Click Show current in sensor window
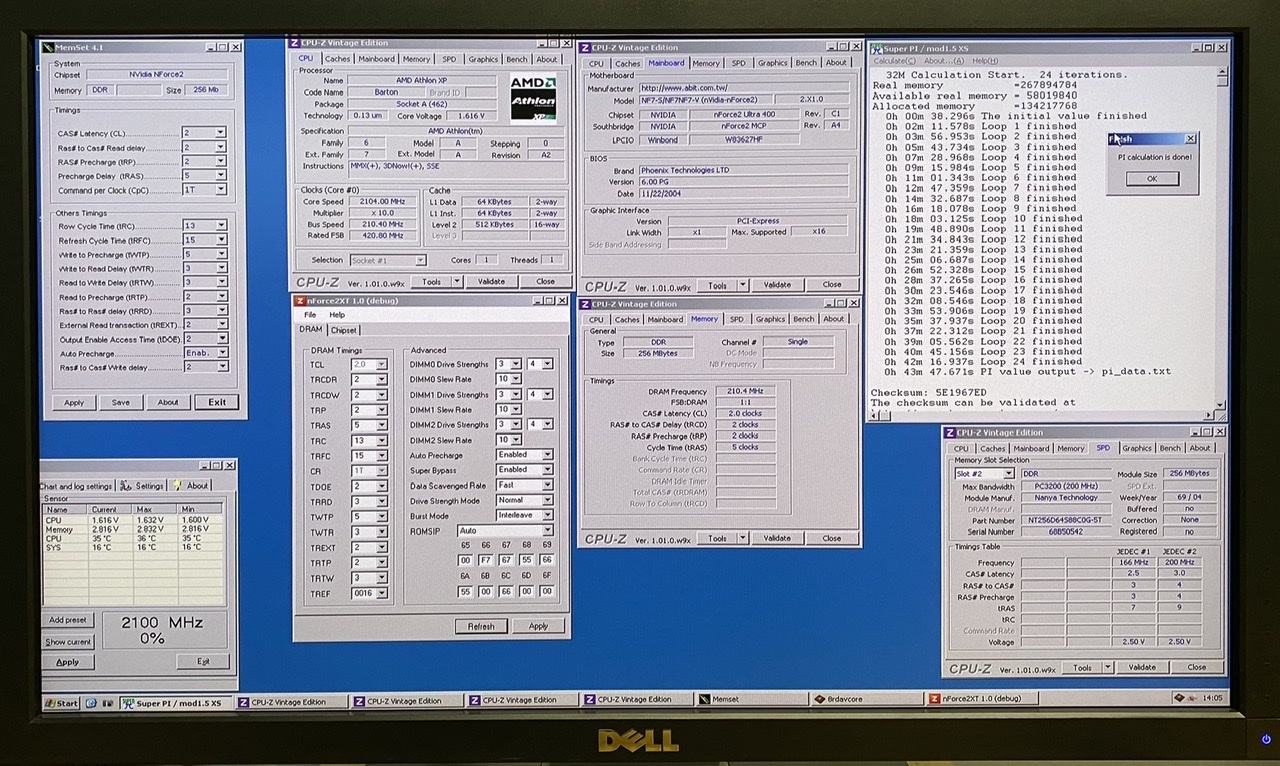 coord(68,642)
